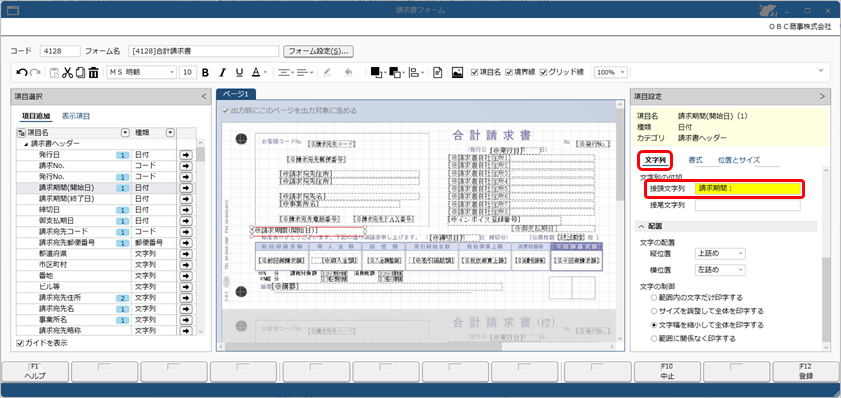Click the font color A icon
This screenshot has height=398, width=841.
coord(256,72)
